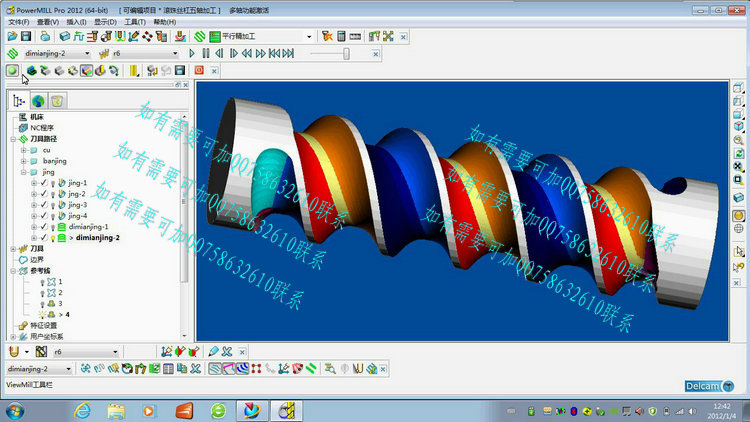Open the r6 simulation tool dropdown
This screenshot has width=750, height=422.
[x=175, y=54]
